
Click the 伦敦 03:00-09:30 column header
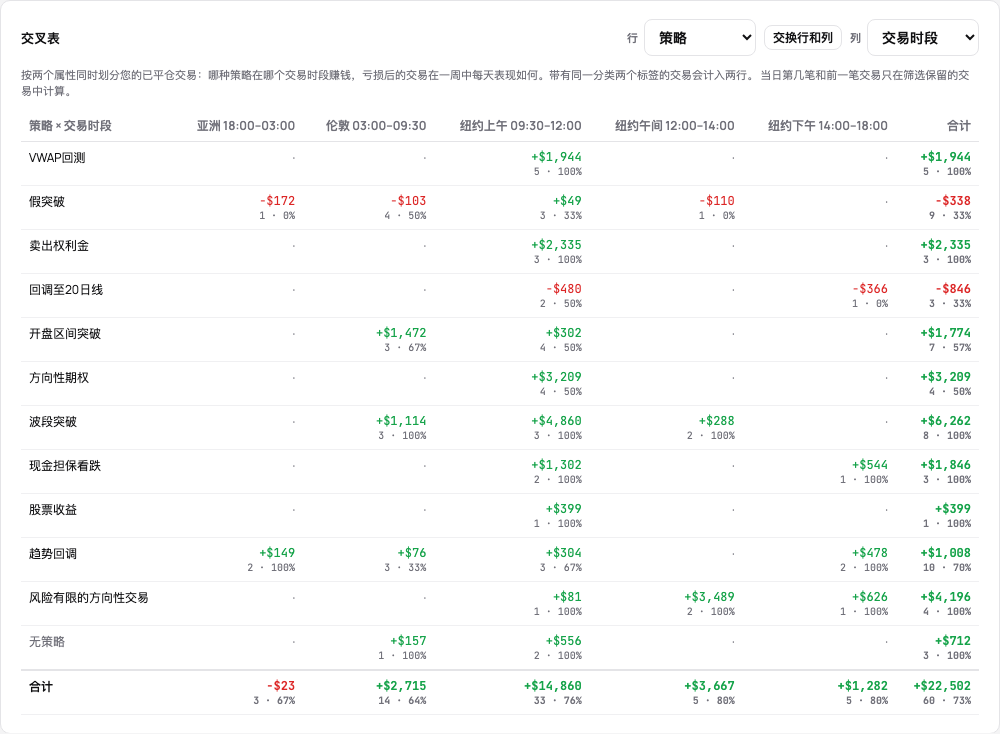pos(376,126)
